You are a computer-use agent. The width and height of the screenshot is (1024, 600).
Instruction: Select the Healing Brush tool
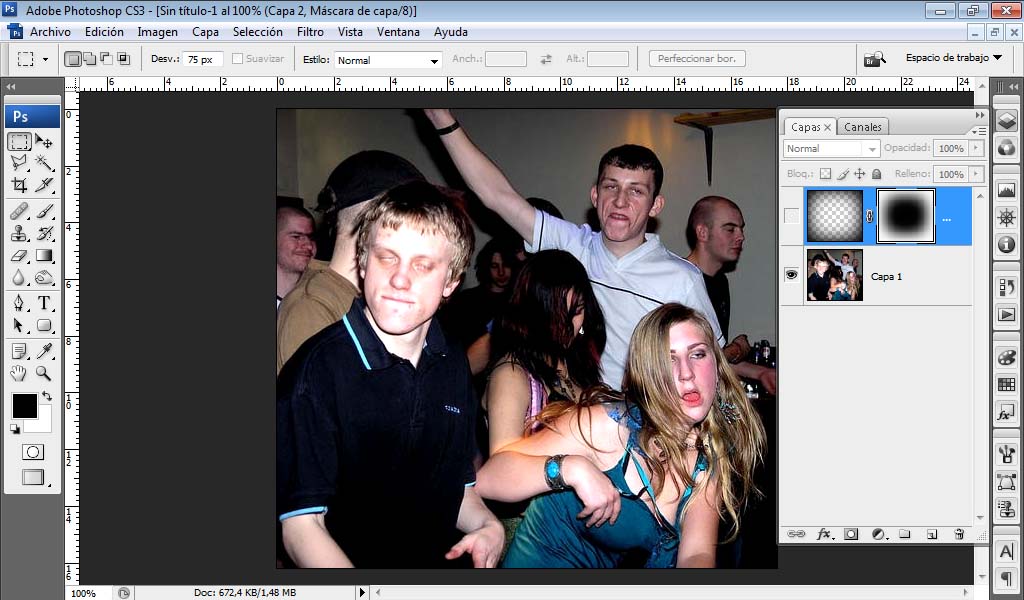coord(20,211)
